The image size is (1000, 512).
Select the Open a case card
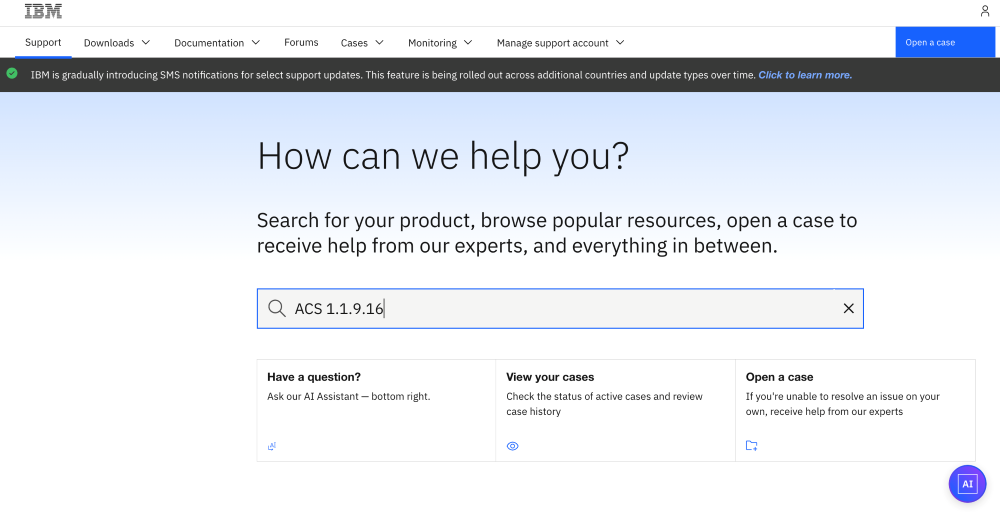(x=855, y=410)
